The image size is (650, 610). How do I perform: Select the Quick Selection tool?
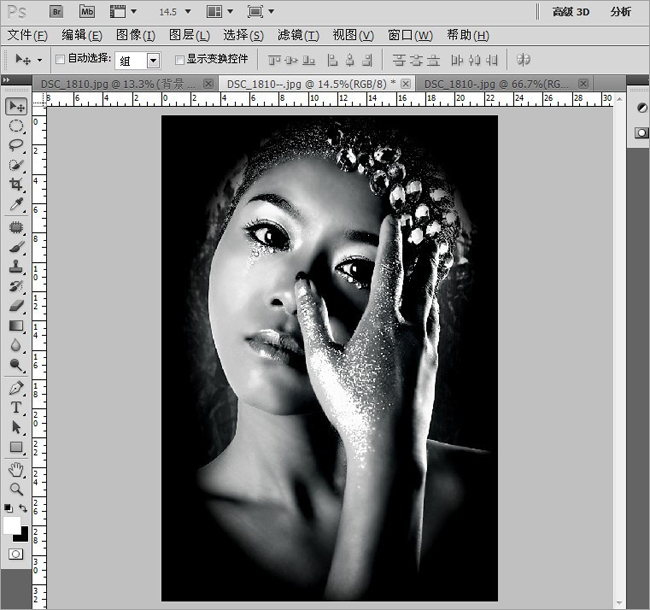coord(16,165)
